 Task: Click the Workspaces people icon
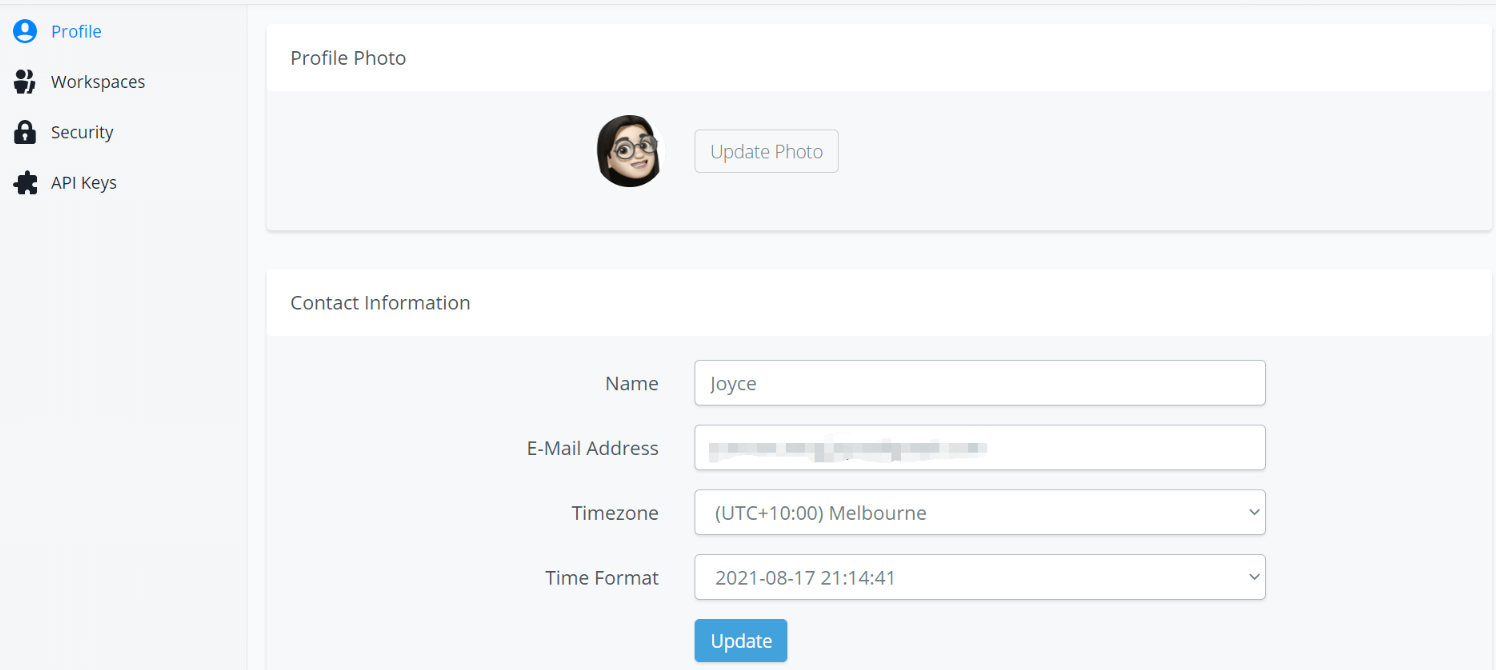coord(25,82)
